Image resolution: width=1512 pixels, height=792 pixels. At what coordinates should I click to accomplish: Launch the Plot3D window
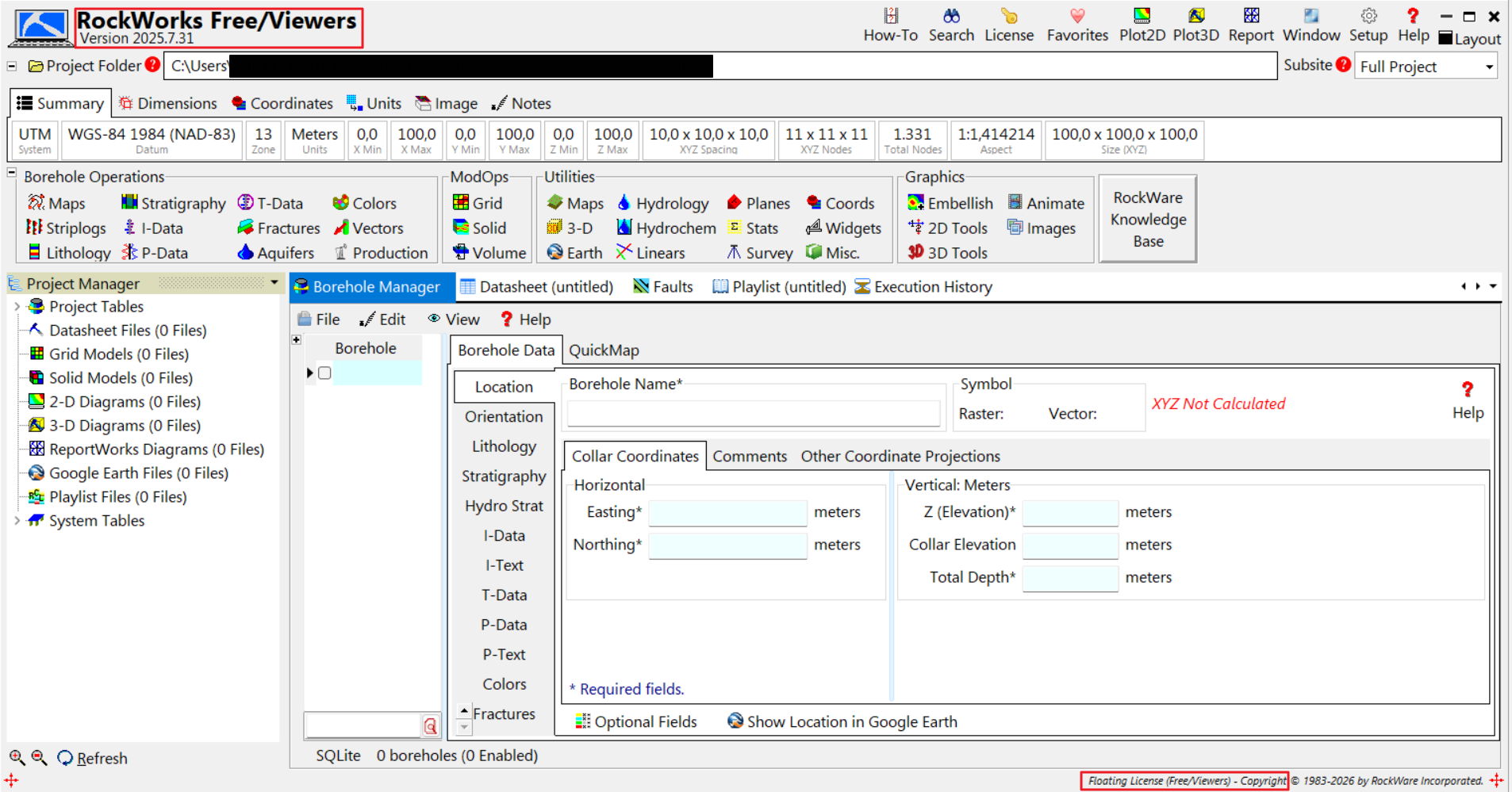[x=1195, y=25]
